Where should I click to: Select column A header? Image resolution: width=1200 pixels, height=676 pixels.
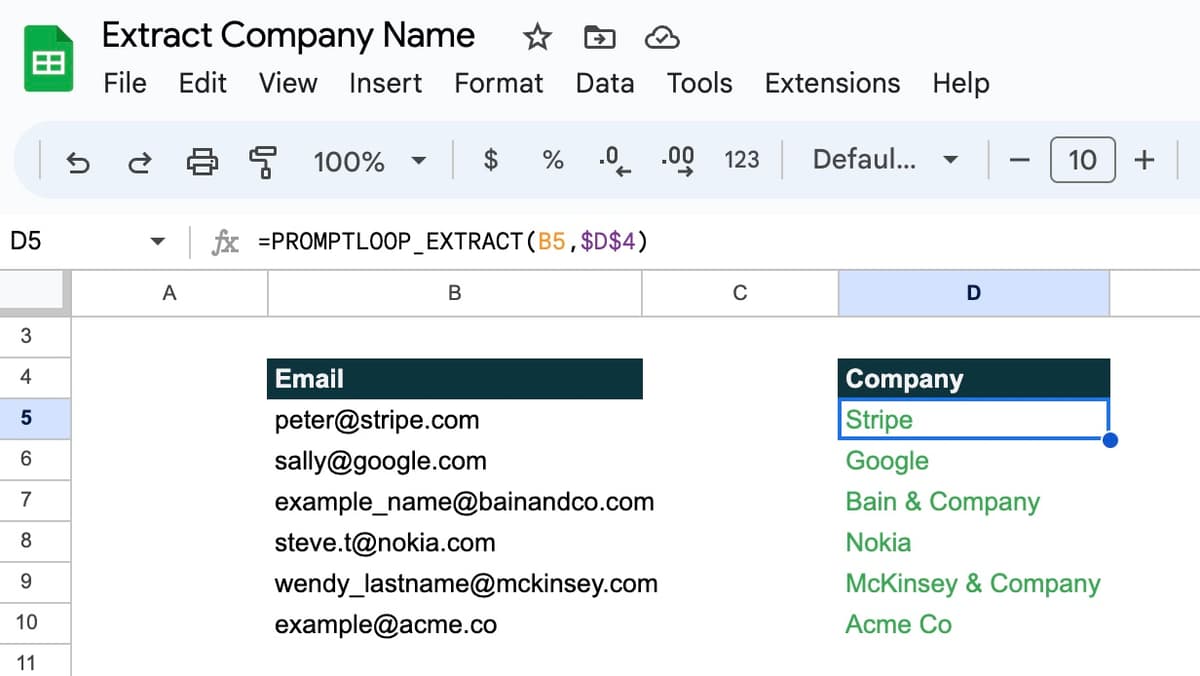[170, 293]
